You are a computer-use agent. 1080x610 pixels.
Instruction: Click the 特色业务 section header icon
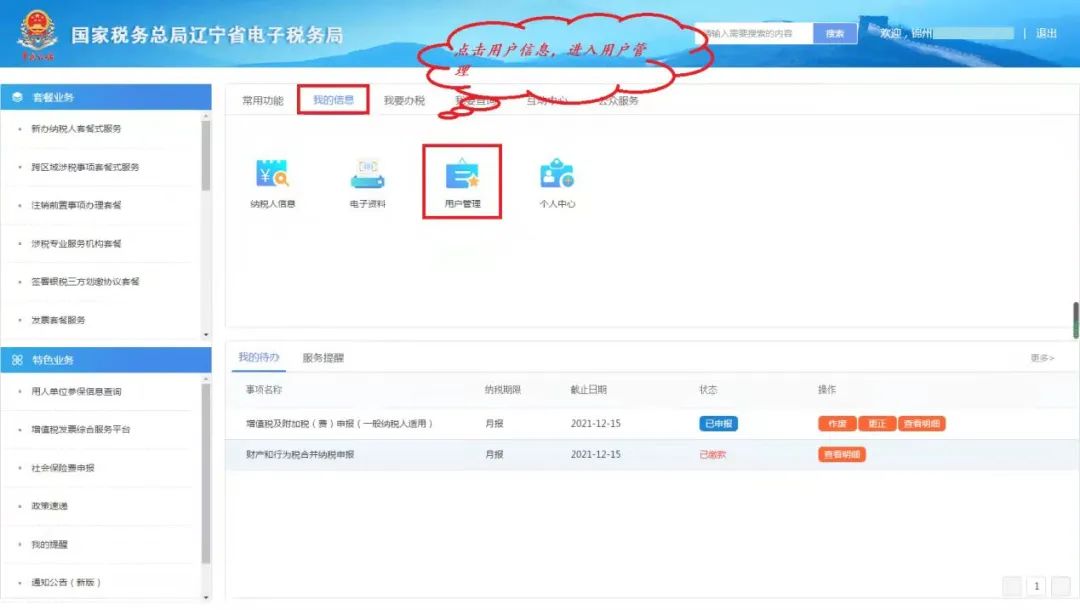tap(17, 359)
